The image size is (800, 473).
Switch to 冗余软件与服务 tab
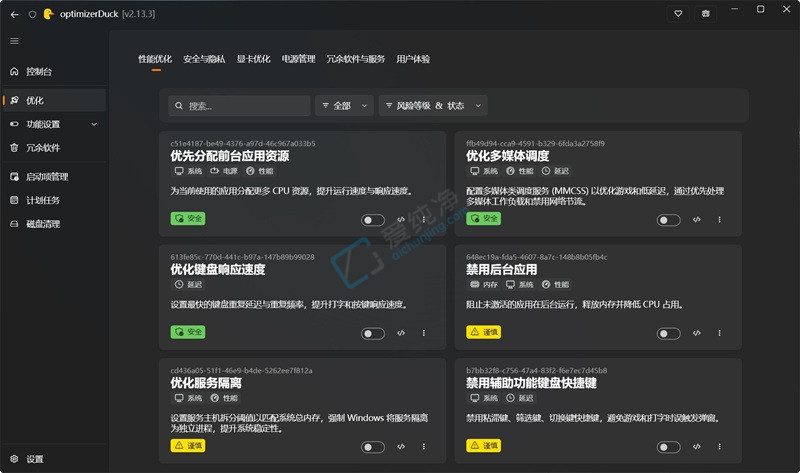(356, 59)
